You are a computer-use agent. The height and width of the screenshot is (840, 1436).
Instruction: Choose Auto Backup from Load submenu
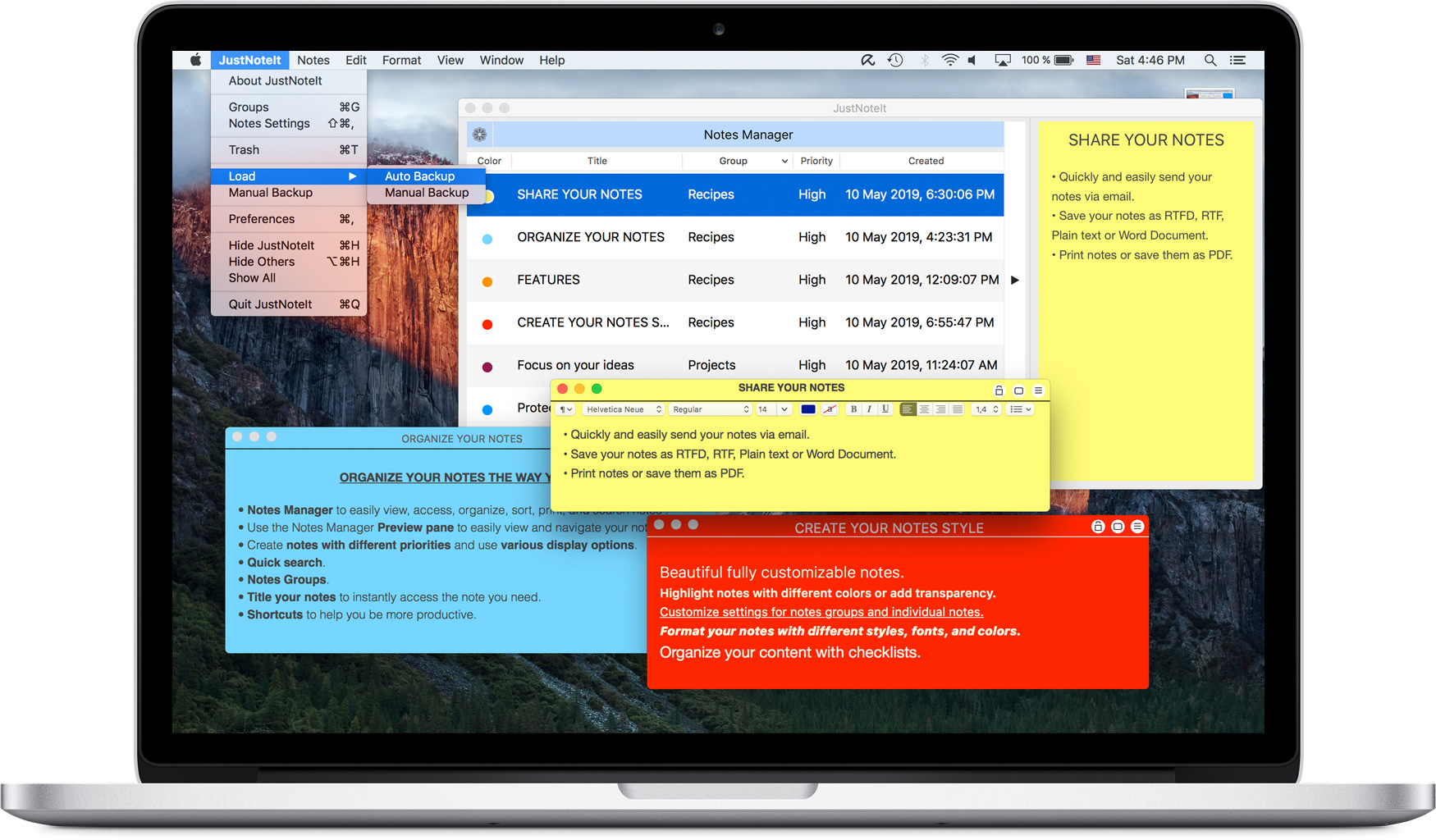tap(419, 176)
